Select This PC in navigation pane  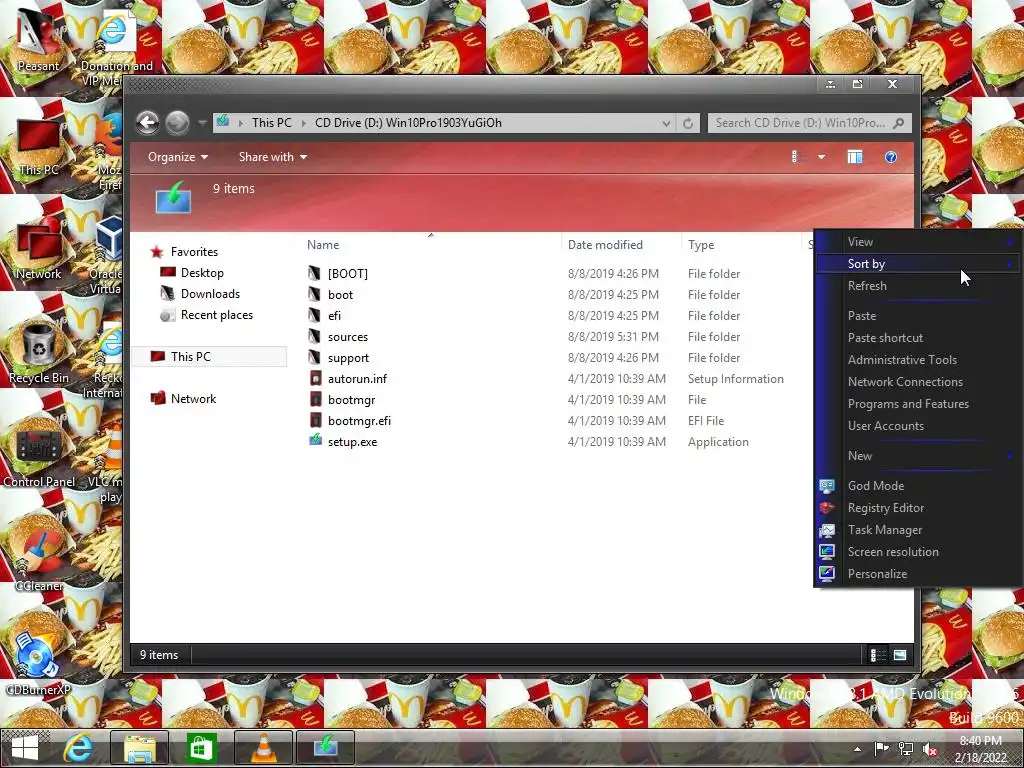(x=209, y=357)
